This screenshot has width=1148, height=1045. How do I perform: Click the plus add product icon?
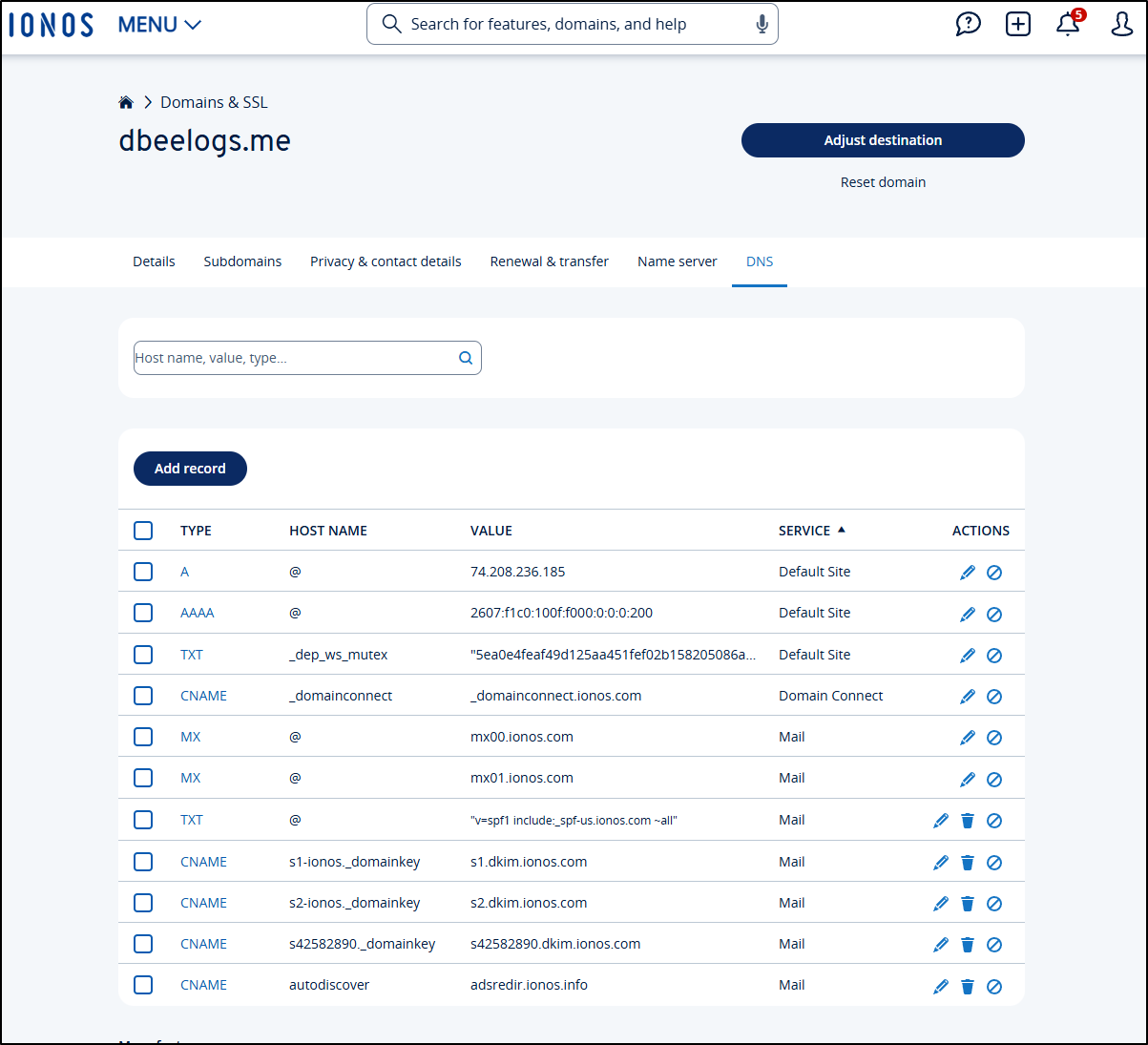click(x=1018, y=24)
